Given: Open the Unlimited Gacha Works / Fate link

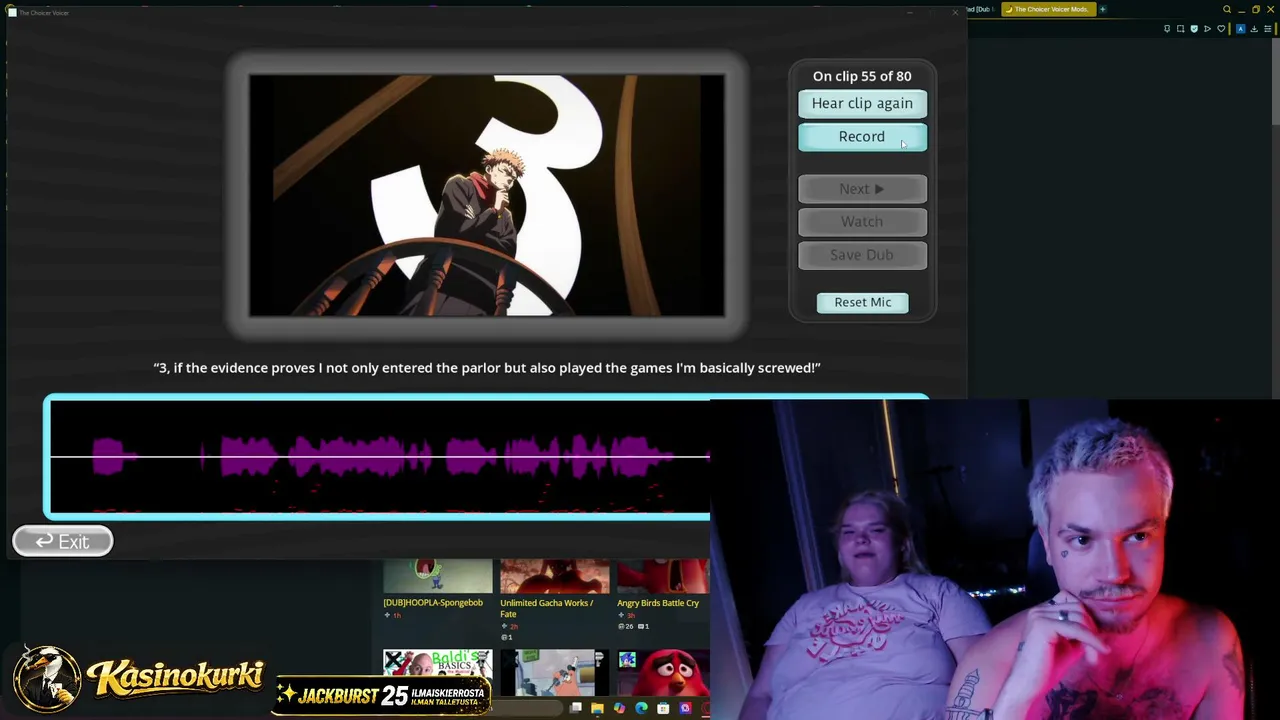Looking at the screenshot, I should [x=547, y=608].
